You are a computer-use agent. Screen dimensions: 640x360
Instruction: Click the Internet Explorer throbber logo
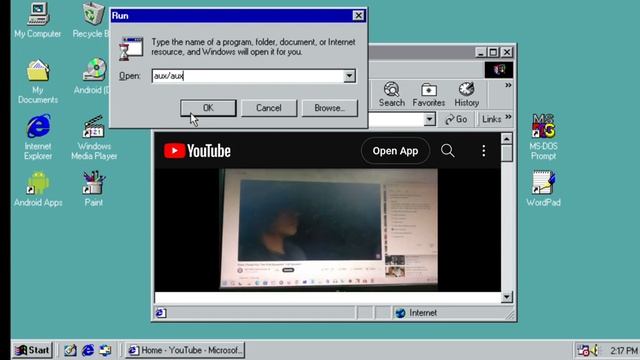pos(499,70)
